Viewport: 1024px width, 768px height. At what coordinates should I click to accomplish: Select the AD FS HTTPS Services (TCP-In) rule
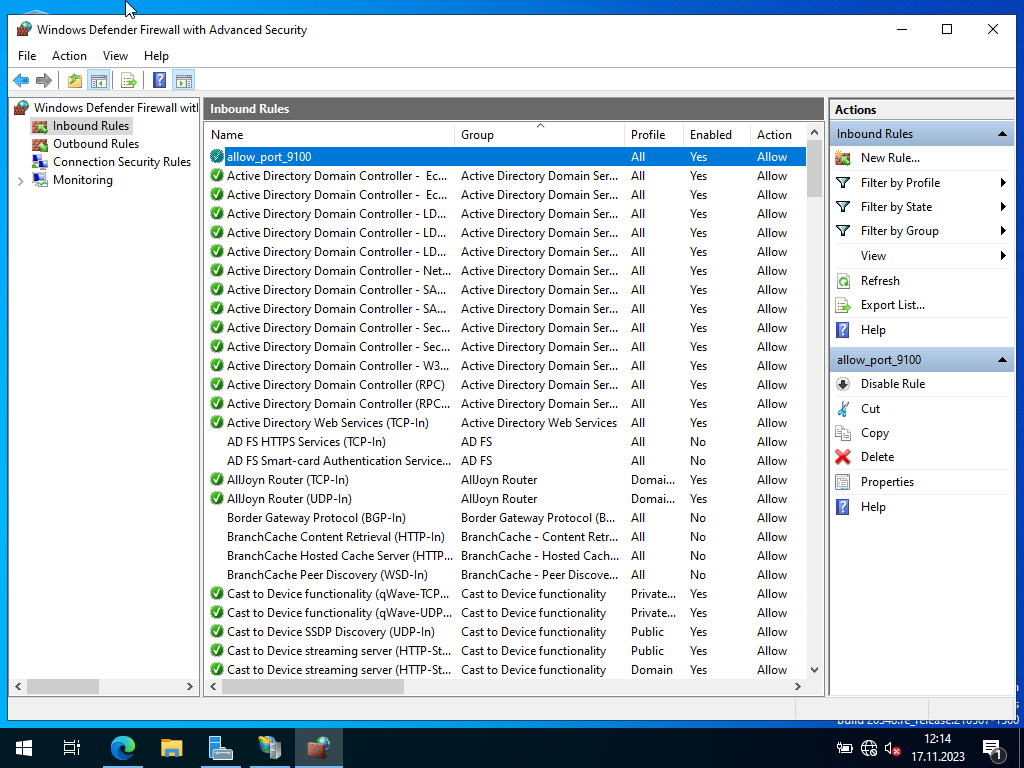pos(507,441)
